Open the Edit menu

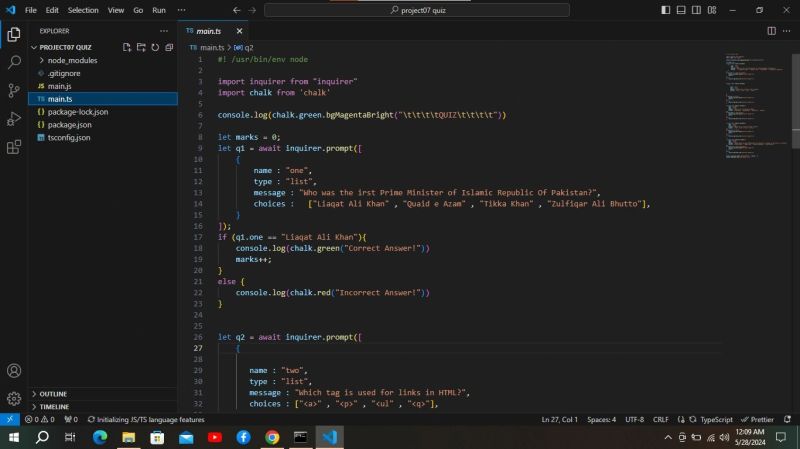[x=52, y=10]
